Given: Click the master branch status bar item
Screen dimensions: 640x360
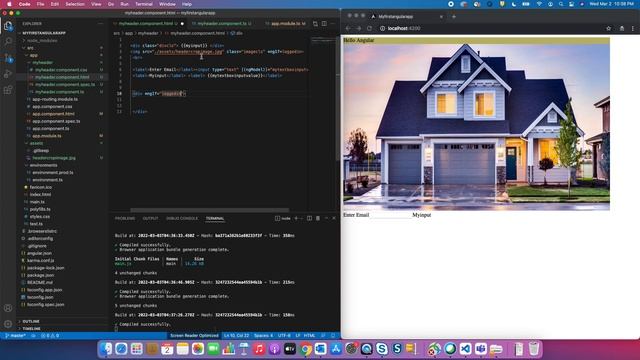Looking at the screenshot, I should (x=15, y=336).
